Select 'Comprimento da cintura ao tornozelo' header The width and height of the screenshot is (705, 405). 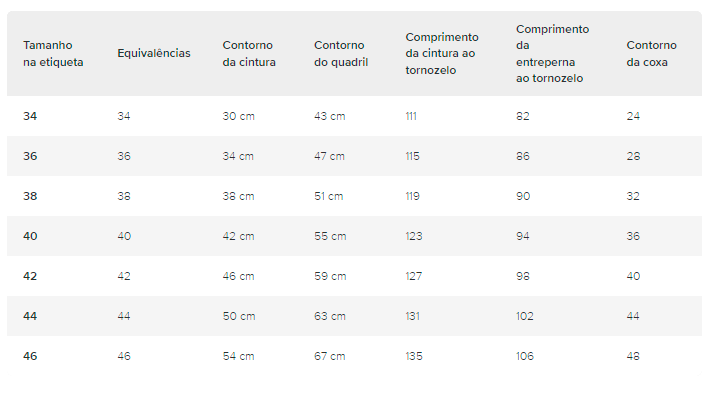click(442, 53)
